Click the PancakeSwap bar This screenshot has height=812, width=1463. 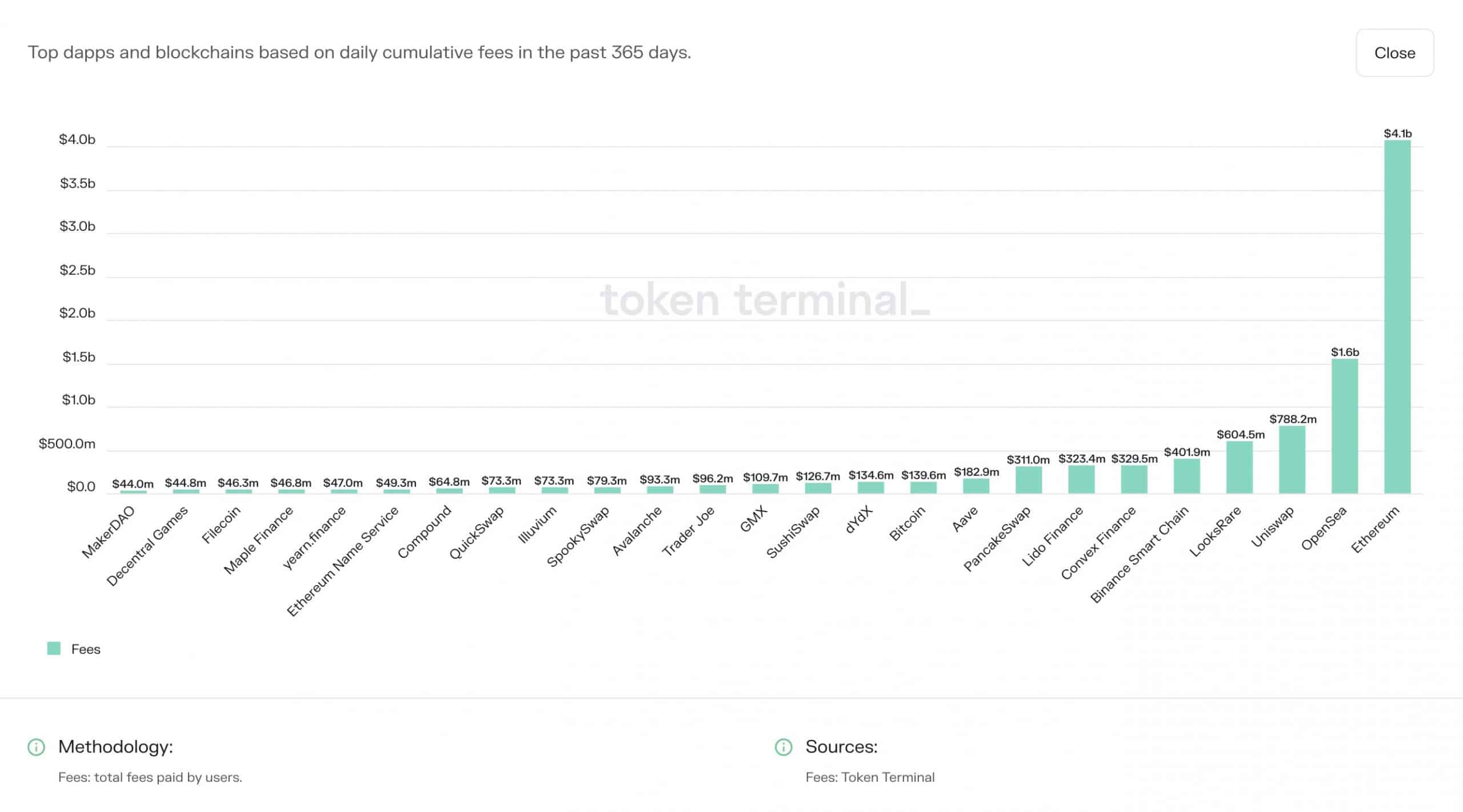tap(1028, 480)
